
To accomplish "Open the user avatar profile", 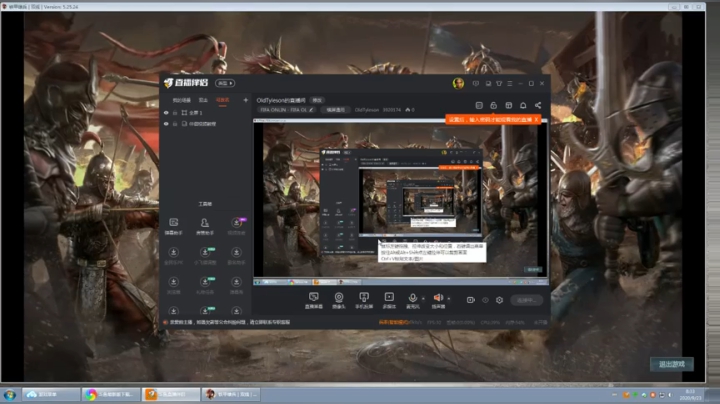I will [458, 83].
